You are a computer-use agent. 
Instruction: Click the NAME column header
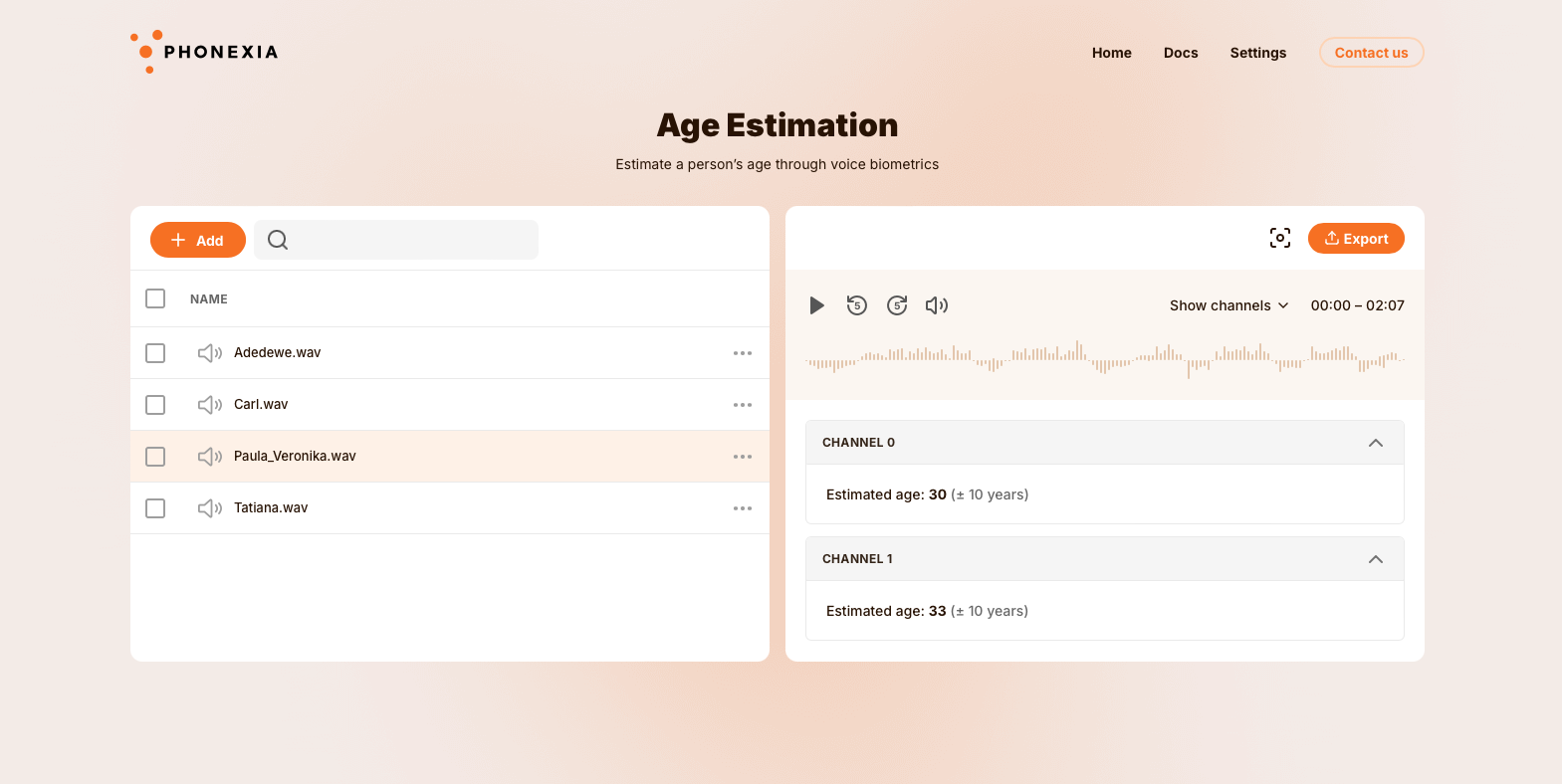pos(209,298)
